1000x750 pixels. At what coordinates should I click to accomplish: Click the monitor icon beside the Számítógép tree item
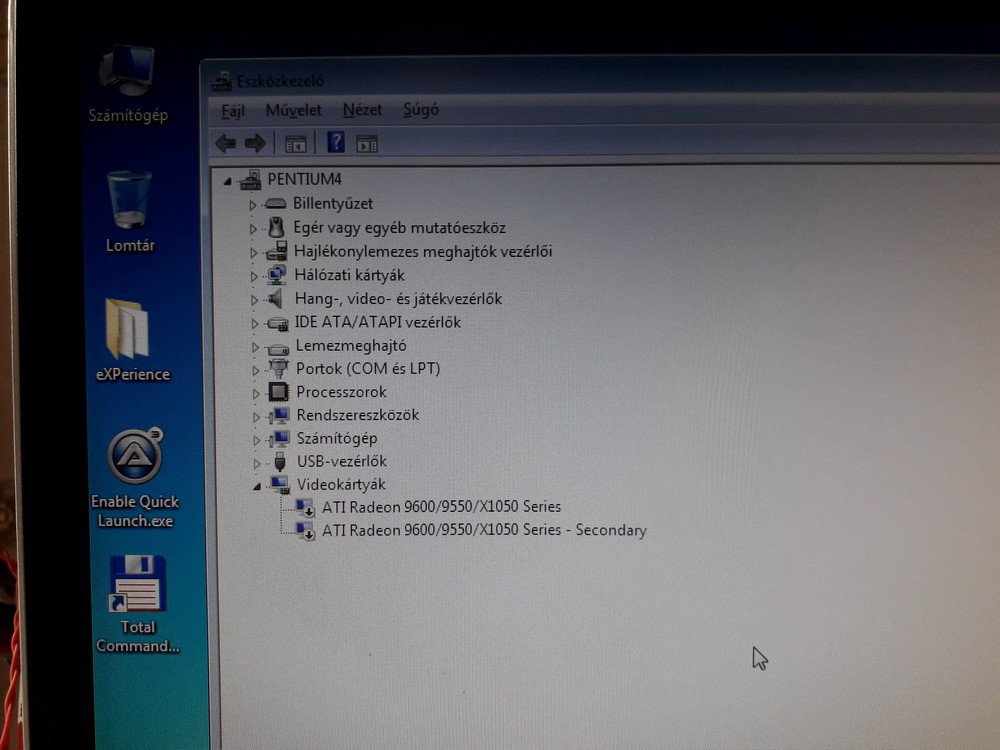tap(279, 438)
